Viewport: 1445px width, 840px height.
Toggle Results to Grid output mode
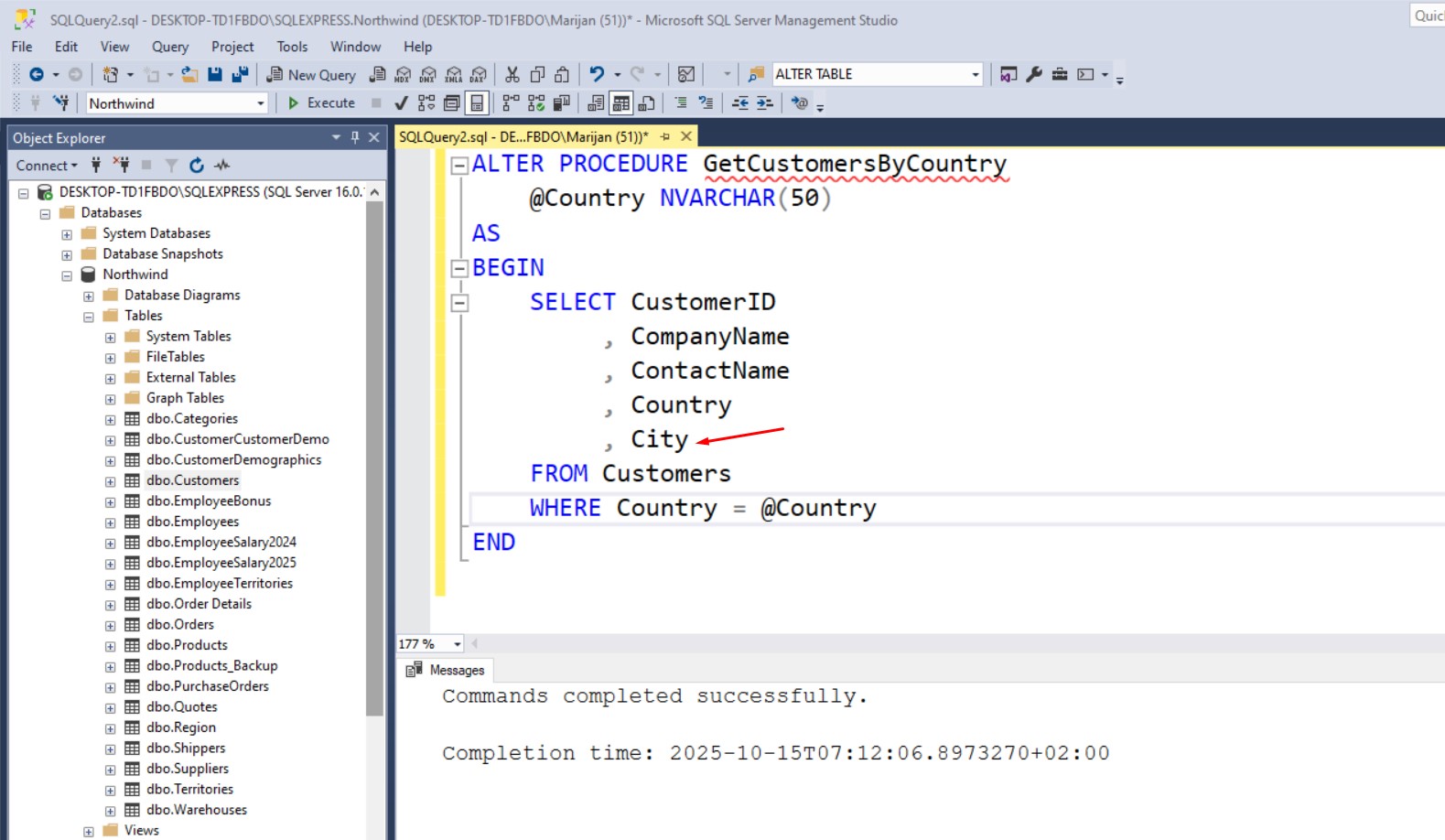[x=621, y=103]
